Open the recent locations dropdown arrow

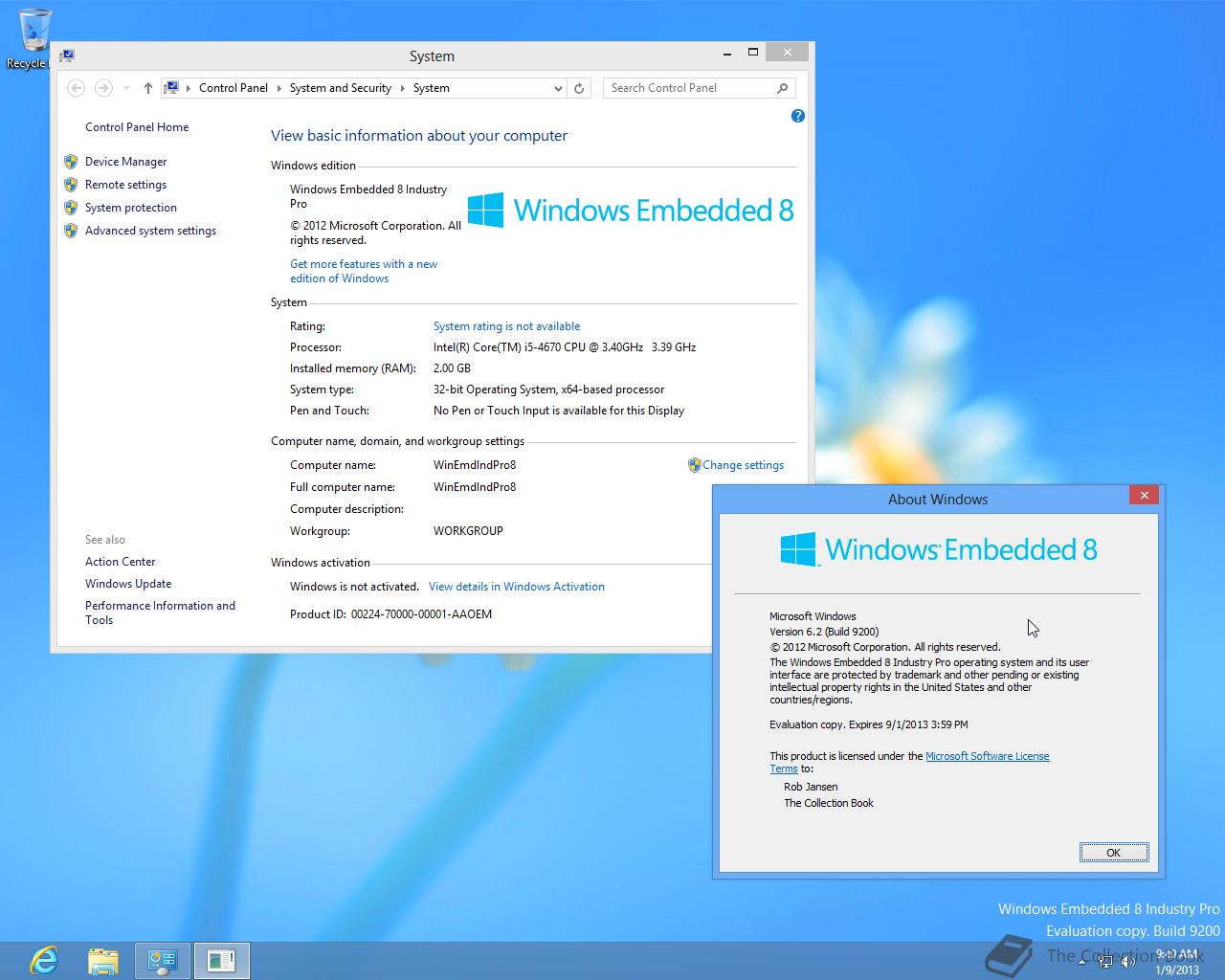126,88
